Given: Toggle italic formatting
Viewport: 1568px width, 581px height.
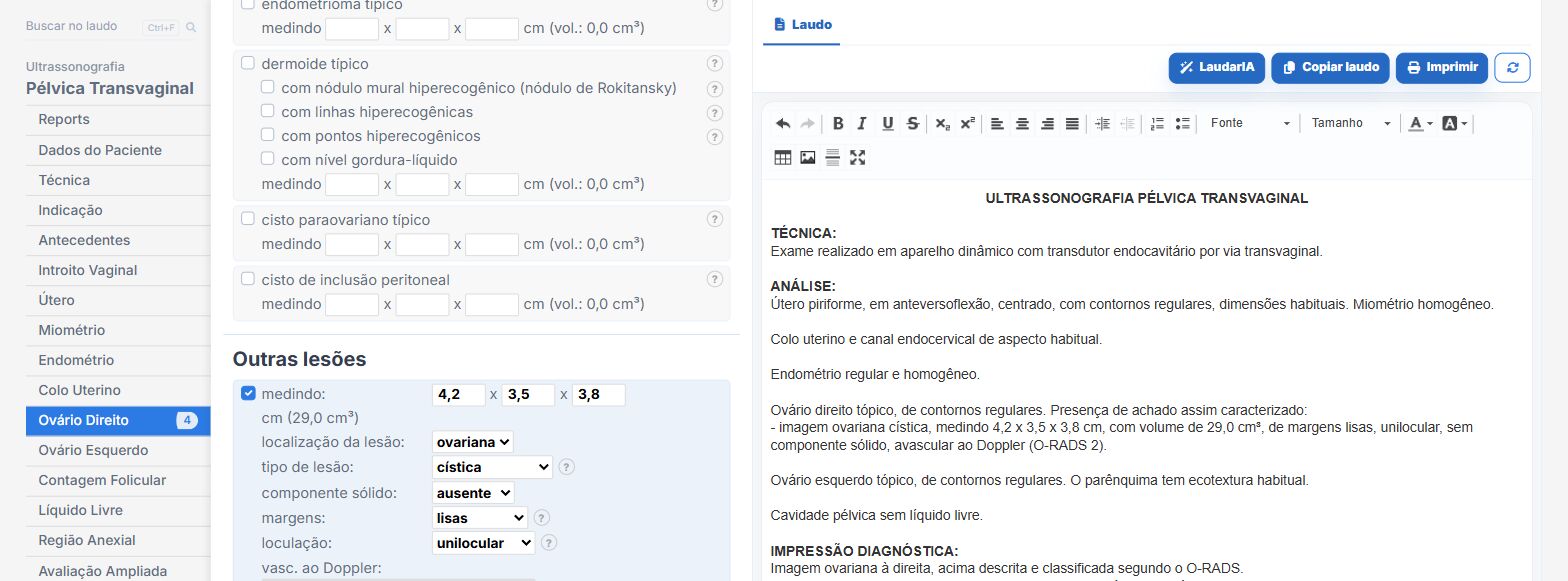Looking at the screenshot, I should pos(862,124).
